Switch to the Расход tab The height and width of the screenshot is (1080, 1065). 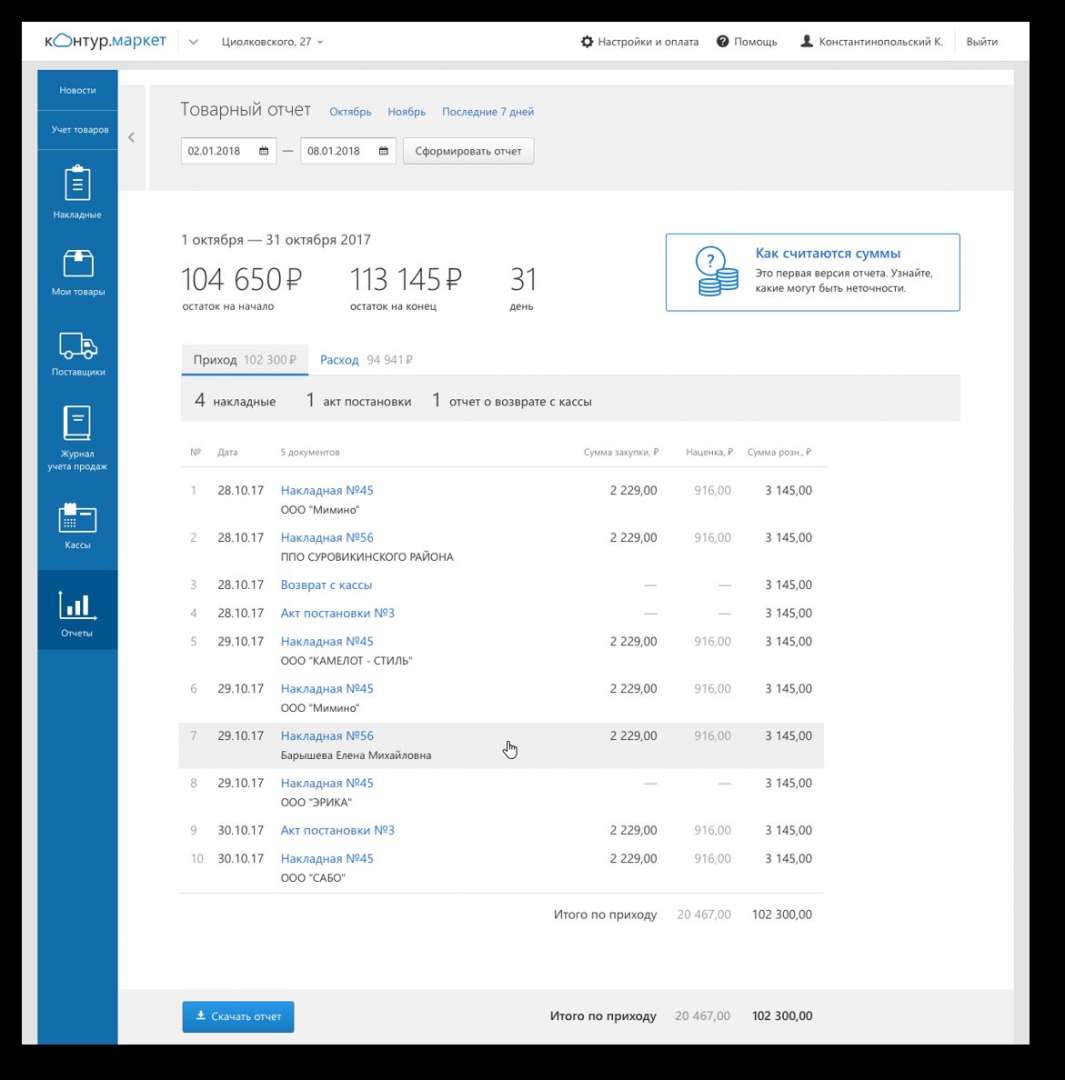[366, 360]
